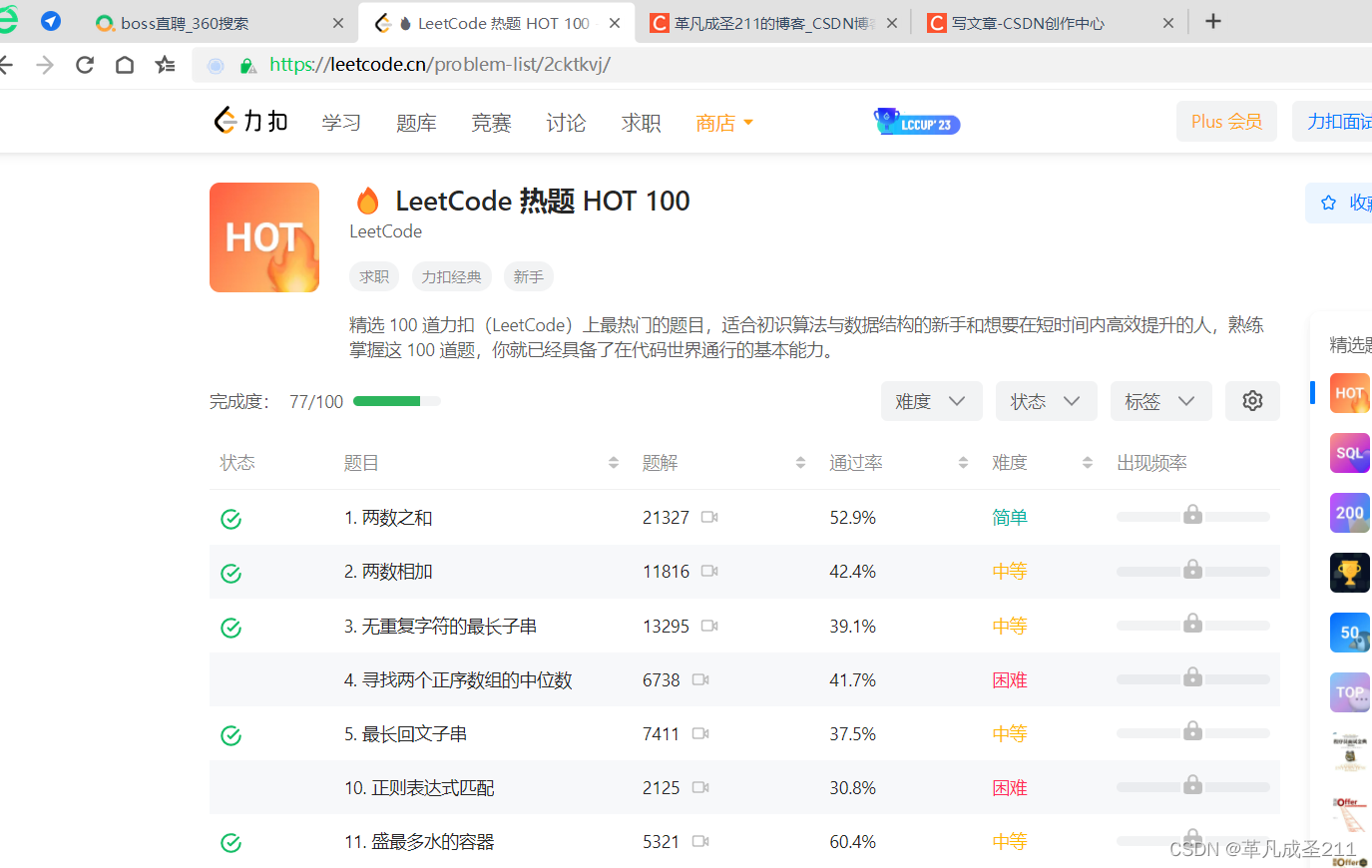The image size is (1372, 868).
Task: Click the solved checkmark for 两数相加
Action: click(x=230, y=574)
